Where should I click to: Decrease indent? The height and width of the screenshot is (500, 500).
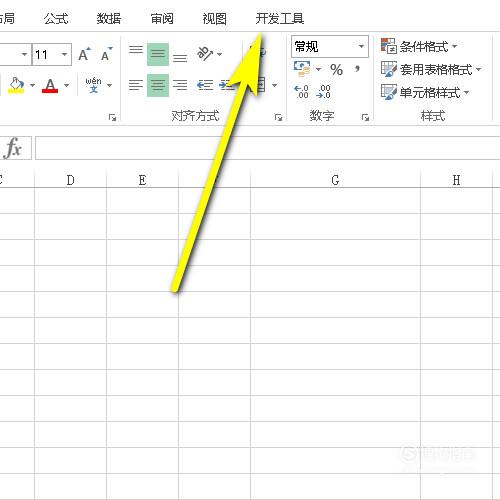tap(205, 85)
